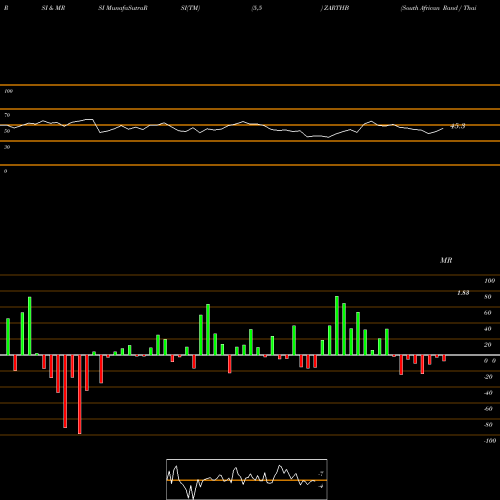Click the 'South African Rand / Thai' title
This screenshot has width=500, height=500.
pos(438,8)
